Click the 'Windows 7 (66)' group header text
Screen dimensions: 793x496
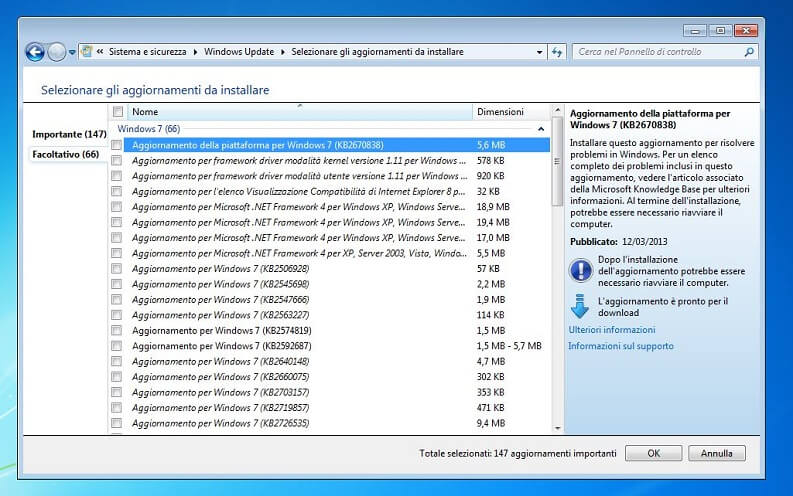(149, 129)
